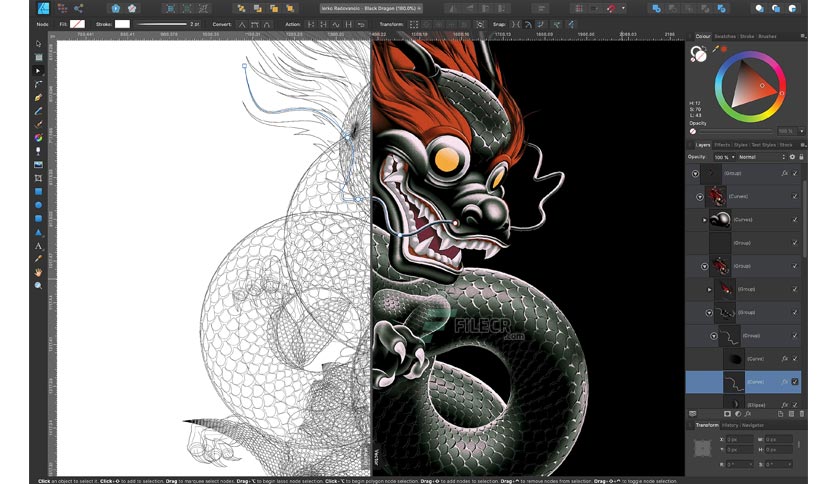Delete layer using the trash icon
Viewport: 836px width, 484px height.
point(801,413)
